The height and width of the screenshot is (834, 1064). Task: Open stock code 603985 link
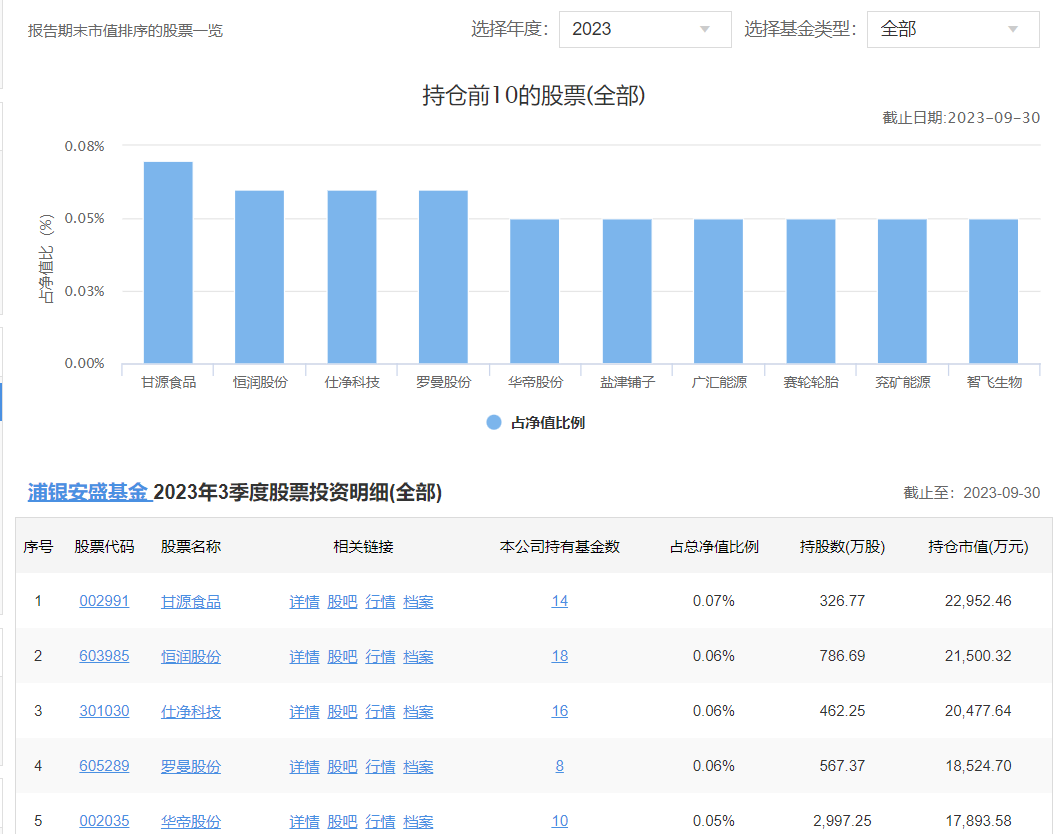pyautogui.click(x=104, y=656)
